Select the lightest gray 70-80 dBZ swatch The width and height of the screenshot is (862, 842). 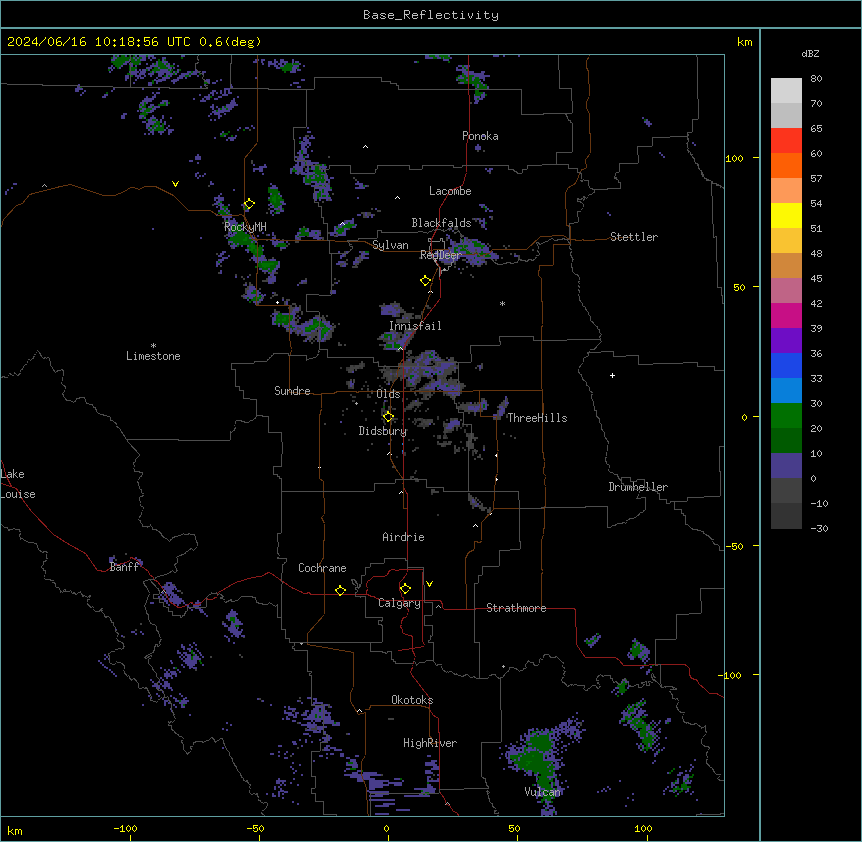pyautogui.click(x=786, y=91)
